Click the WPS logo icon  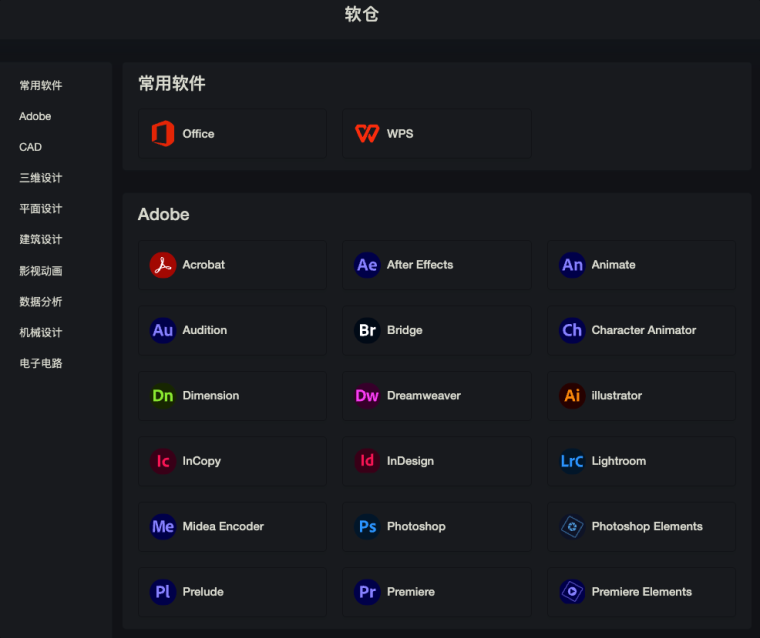point(367,133)
